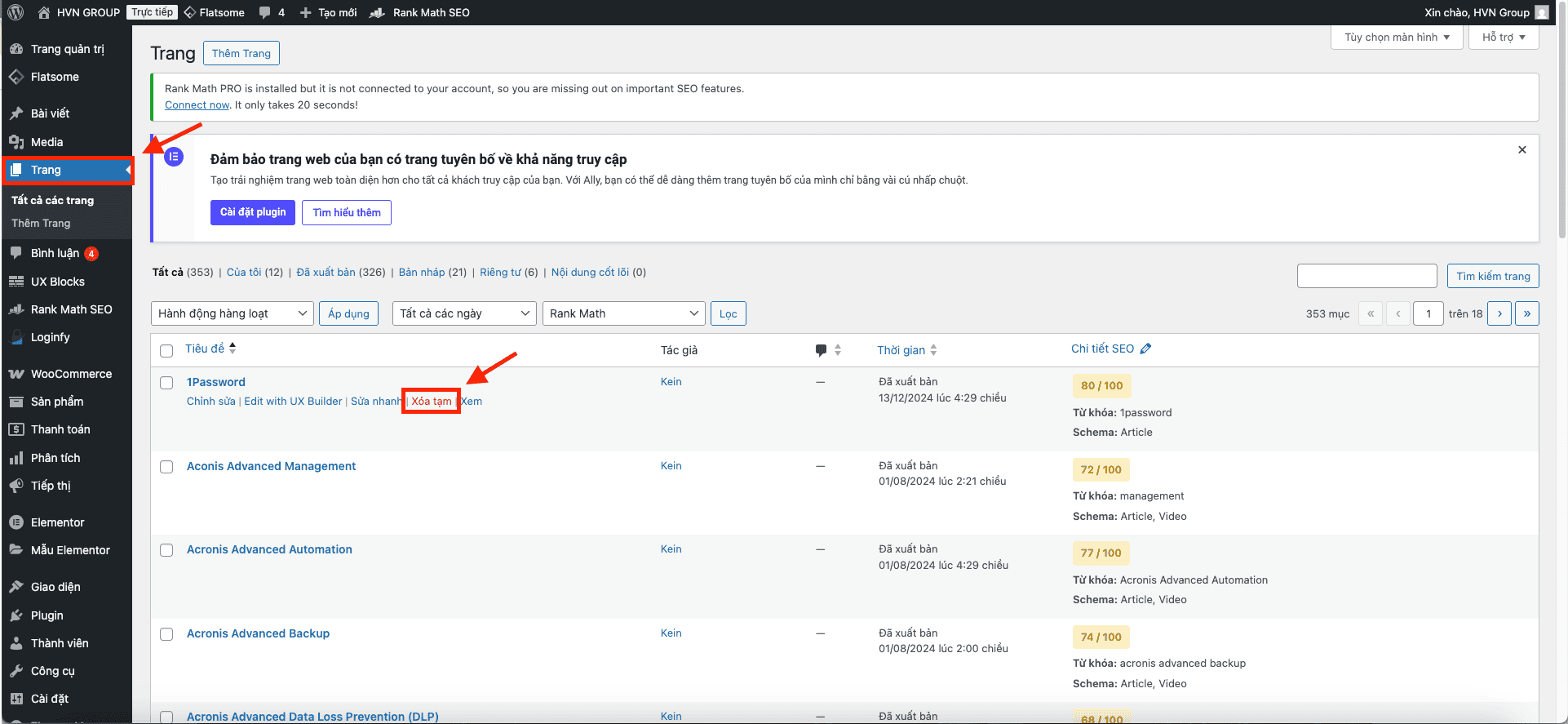
Task: Click the Tiếp thị megaphone icon
Action: click(16, 486)
